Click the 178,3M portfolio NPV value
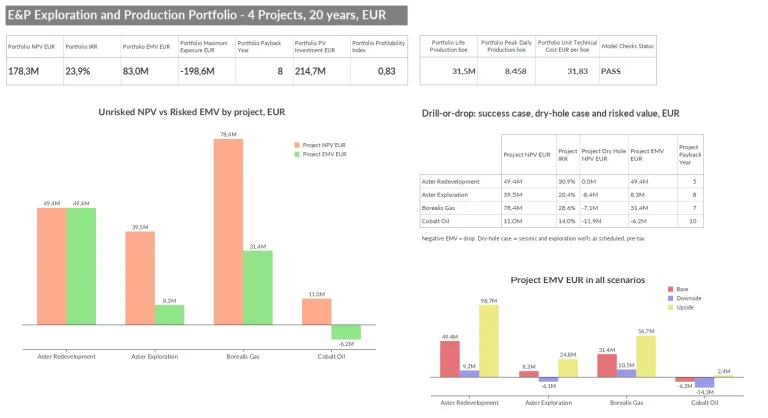 point(24,71)
